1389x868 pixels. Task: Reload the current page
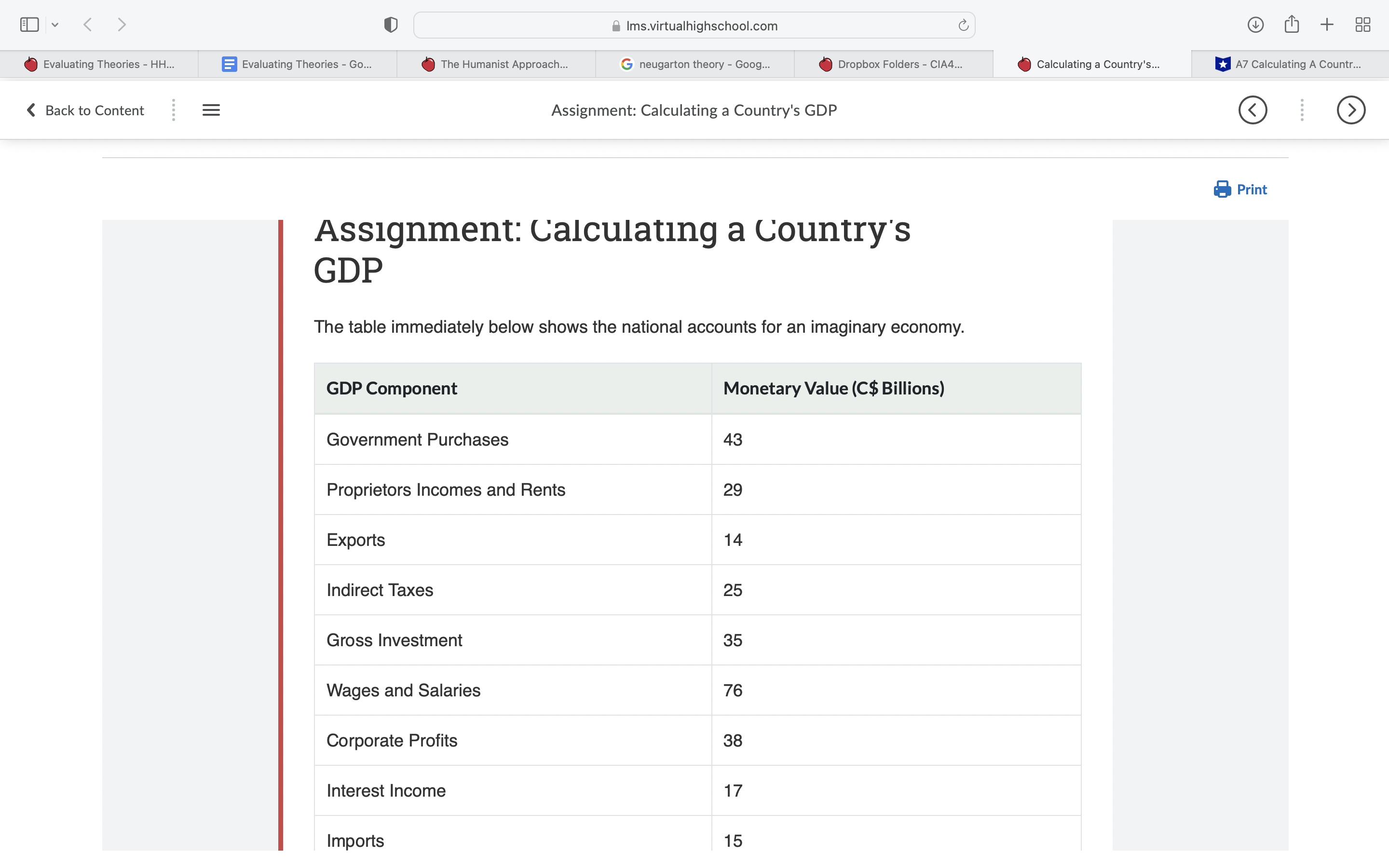point(962,25)
